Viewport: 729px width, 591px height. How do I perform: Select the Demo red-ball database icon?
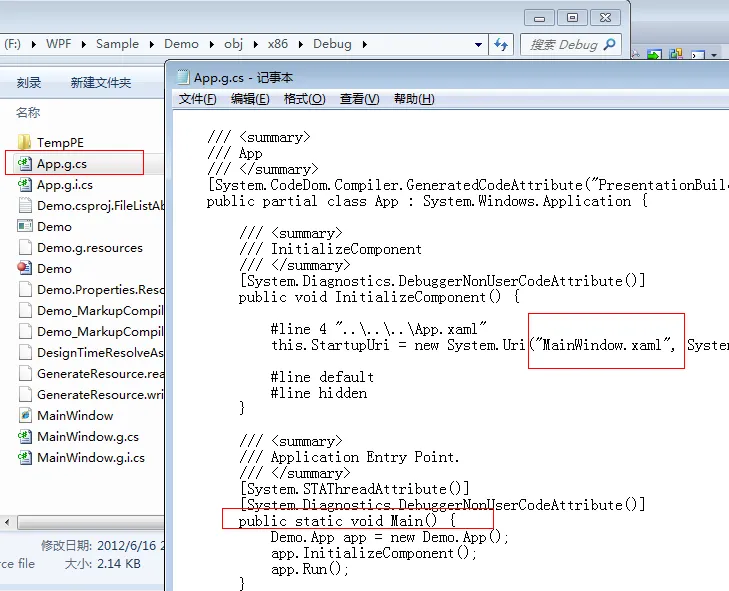[25, 268]
